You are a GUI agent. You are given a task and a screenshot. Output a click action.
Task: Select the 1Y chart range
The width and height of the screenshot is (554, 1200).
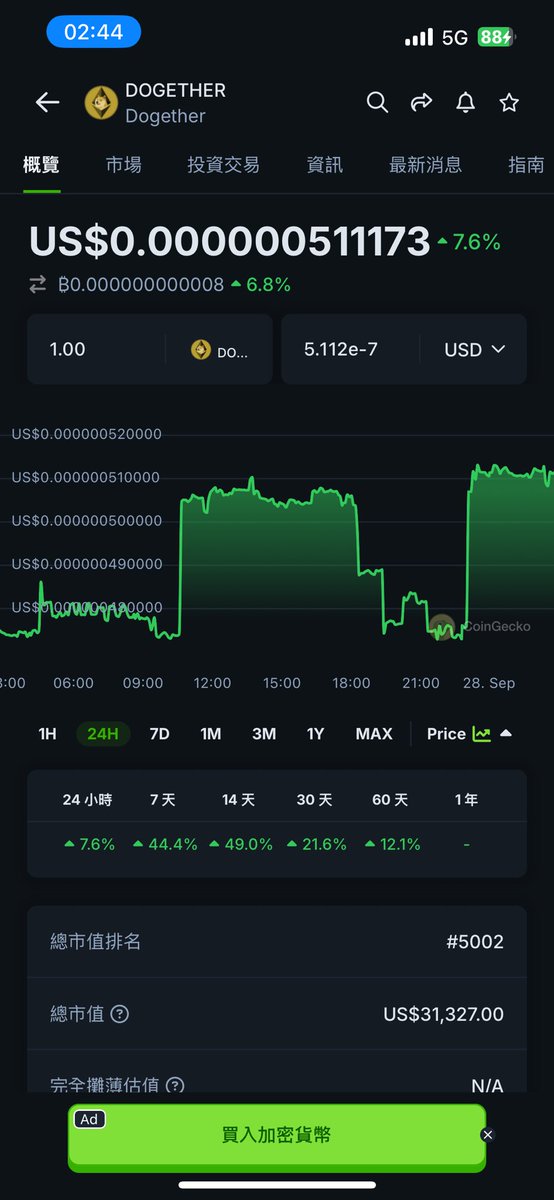coord(315,734)
